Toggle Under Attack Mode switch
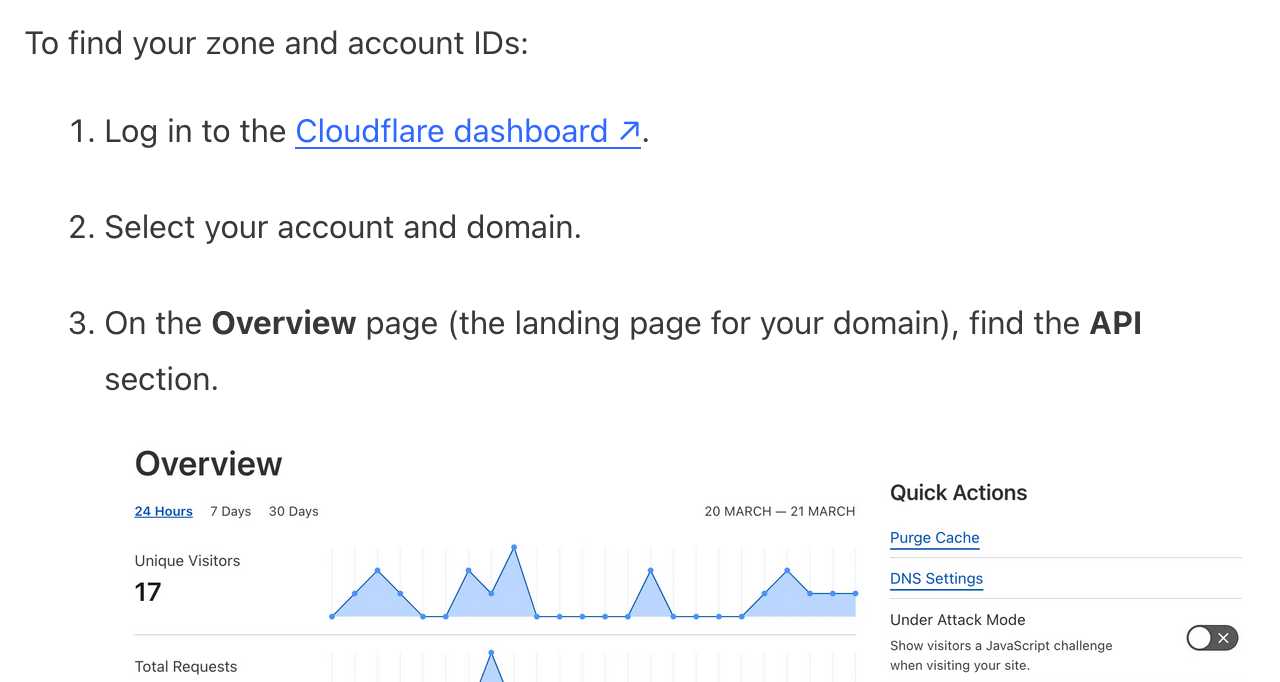The width and height of the screenshot is (1280, 682). (x=1213, y=638)
